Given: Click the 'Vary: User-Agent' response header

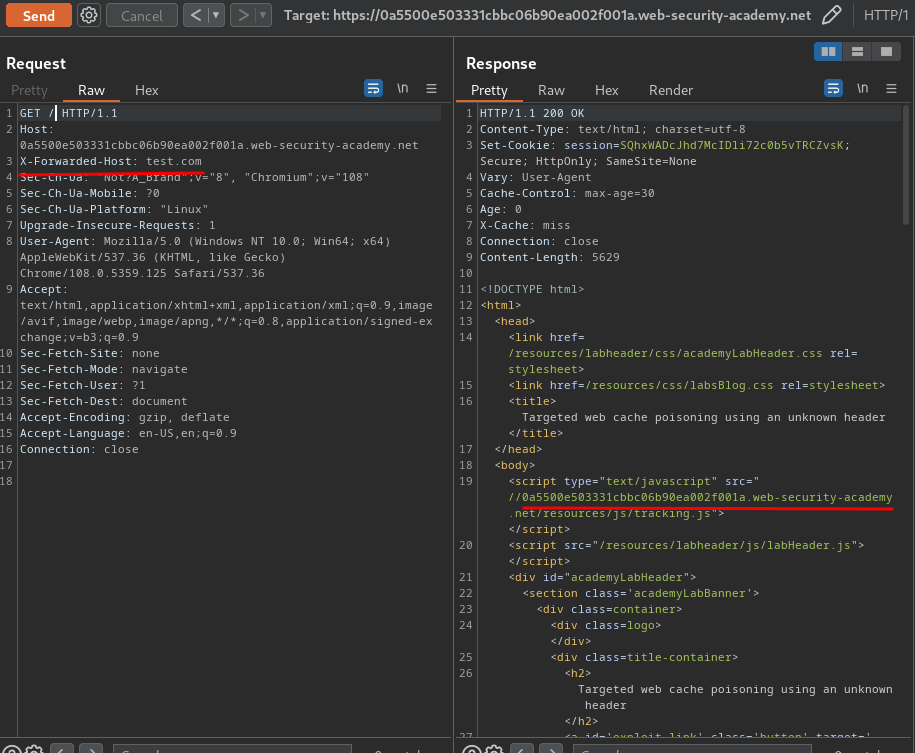Looking at the screenshot, I should click(536, 177).
